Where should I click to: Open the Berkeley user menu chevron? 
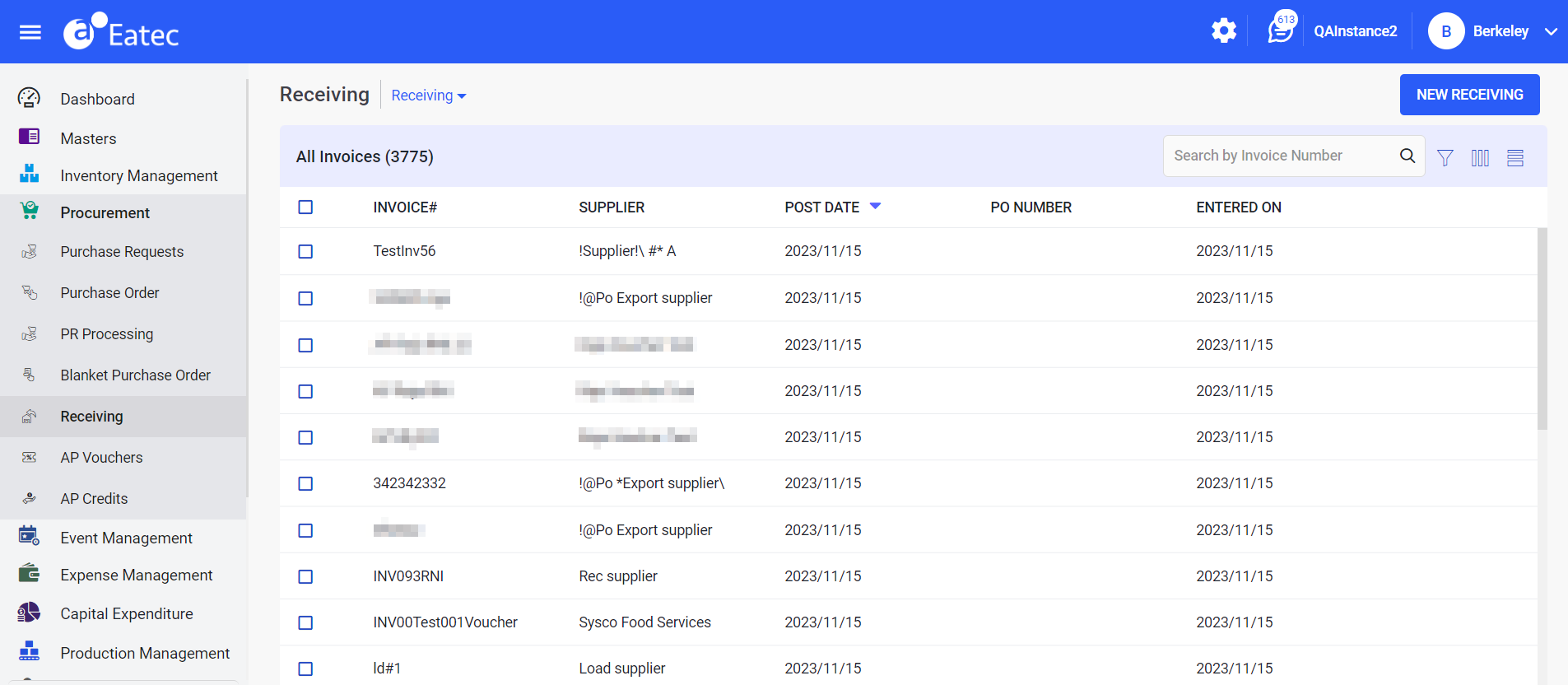pyautogui.click(x=1551, y=32)
